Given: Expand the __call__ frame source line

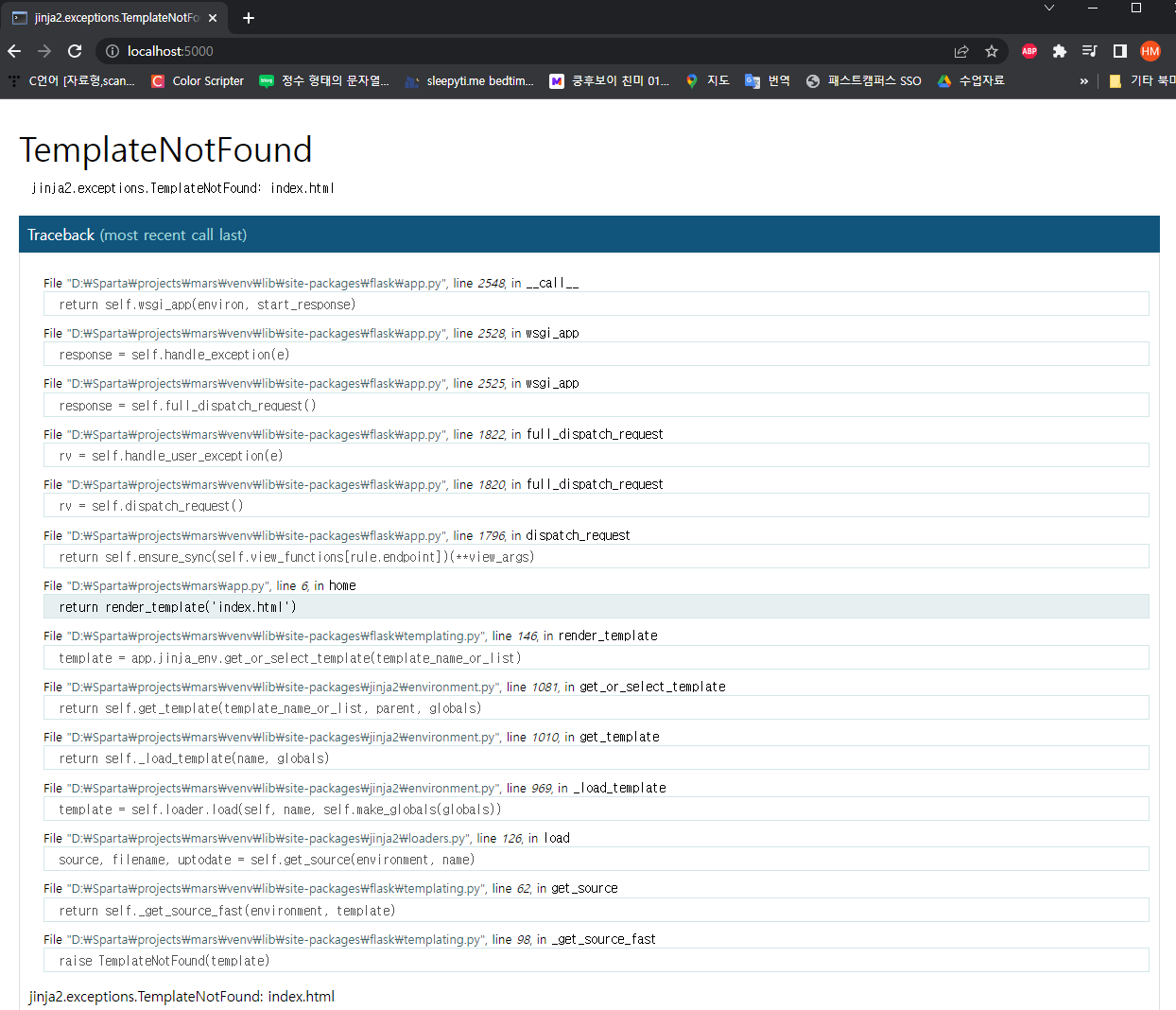Looking at the screenshot, I should tap(597, 305).
